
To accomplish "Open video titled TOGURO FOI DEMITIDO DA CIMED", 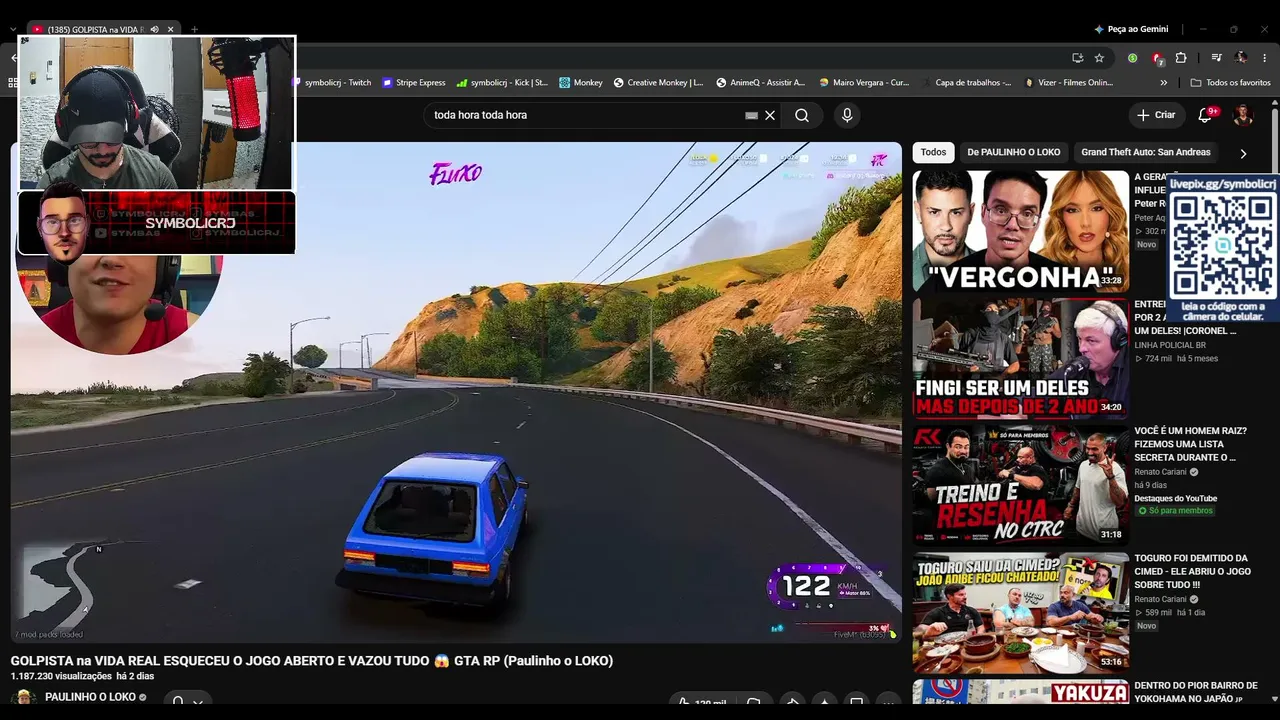I will (1191, 571).
